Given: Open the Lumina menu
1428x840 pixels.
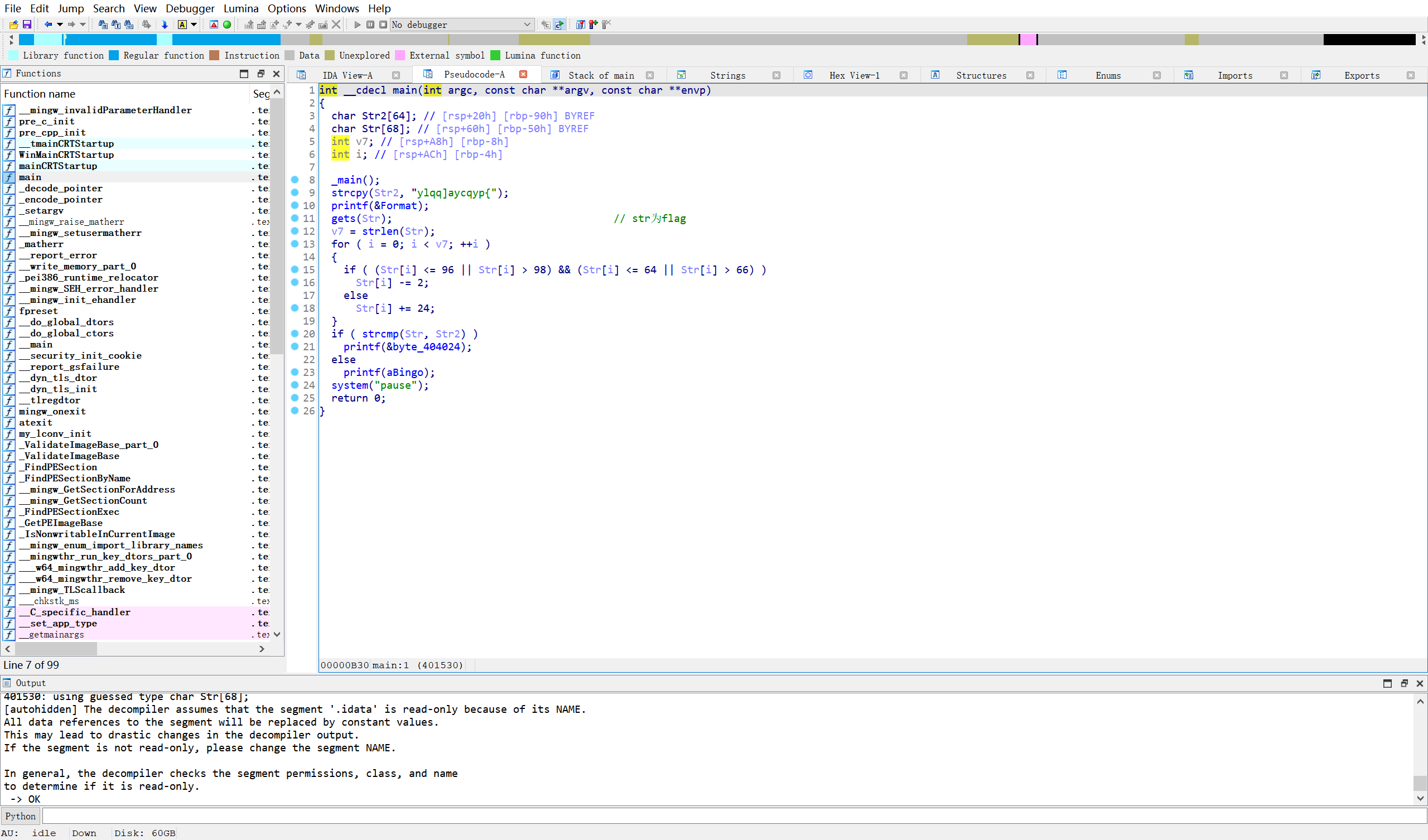Looking at the screenshot, I should pos(241,8).
